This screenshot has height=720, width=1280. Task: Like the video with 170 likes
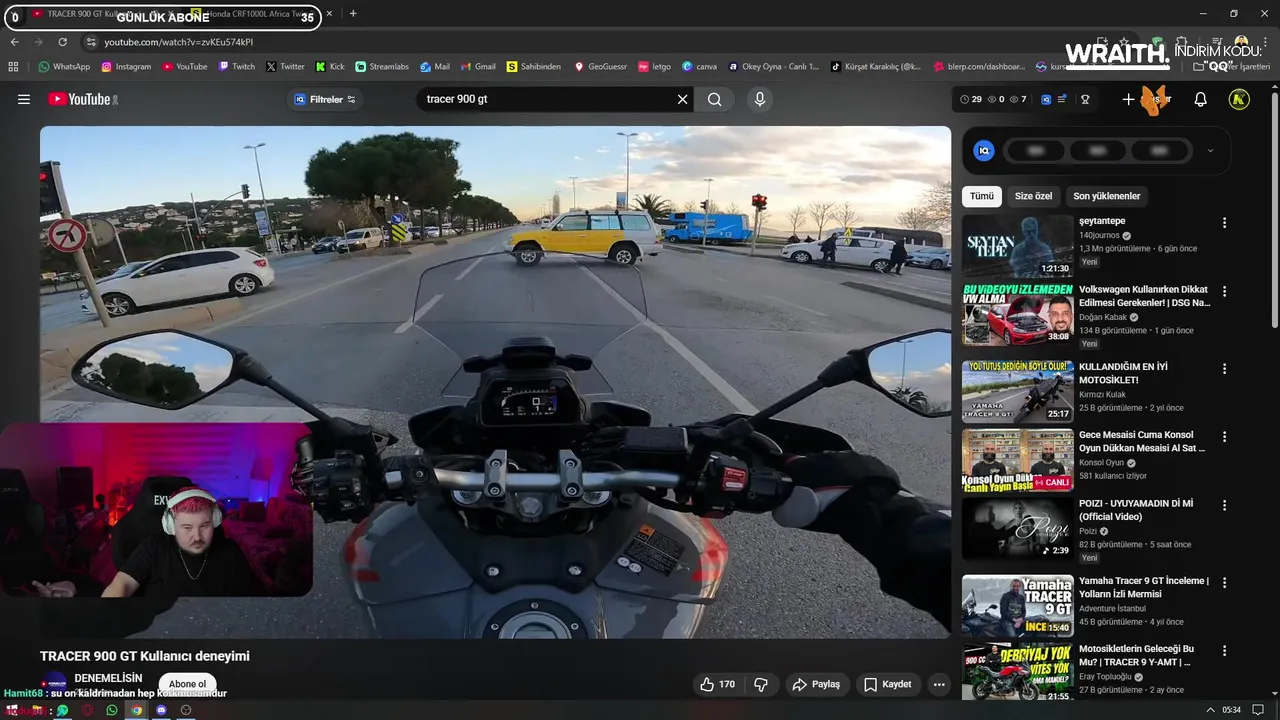pos(718,684)
